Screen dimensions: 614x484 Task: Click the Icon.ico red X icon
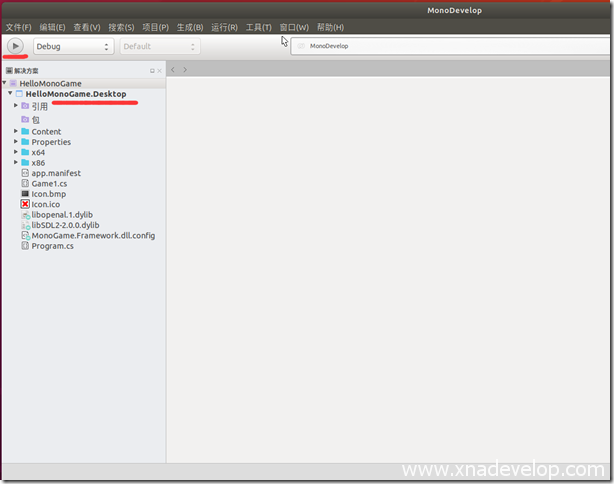click(25, 204)
